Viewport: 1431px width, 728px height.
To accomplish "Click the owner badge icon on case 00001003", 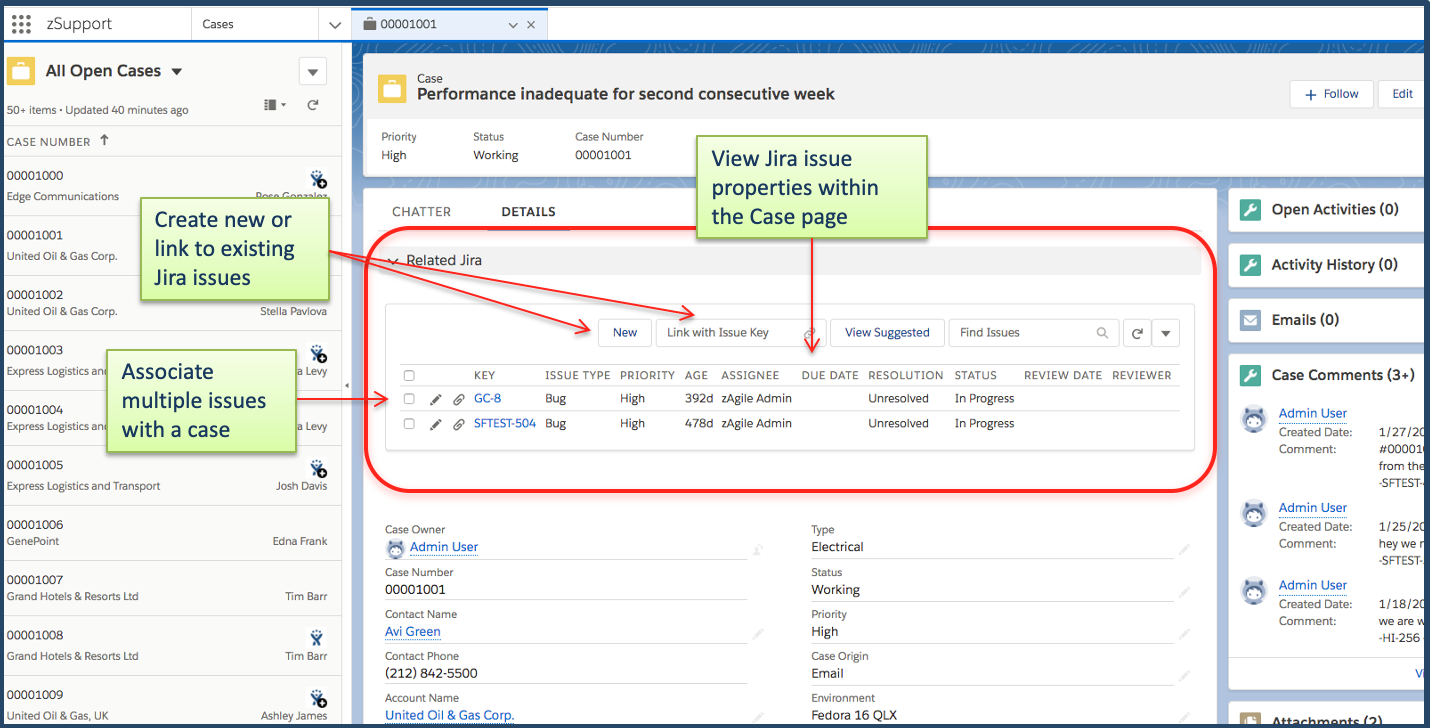I will click(x=317, y=354).
